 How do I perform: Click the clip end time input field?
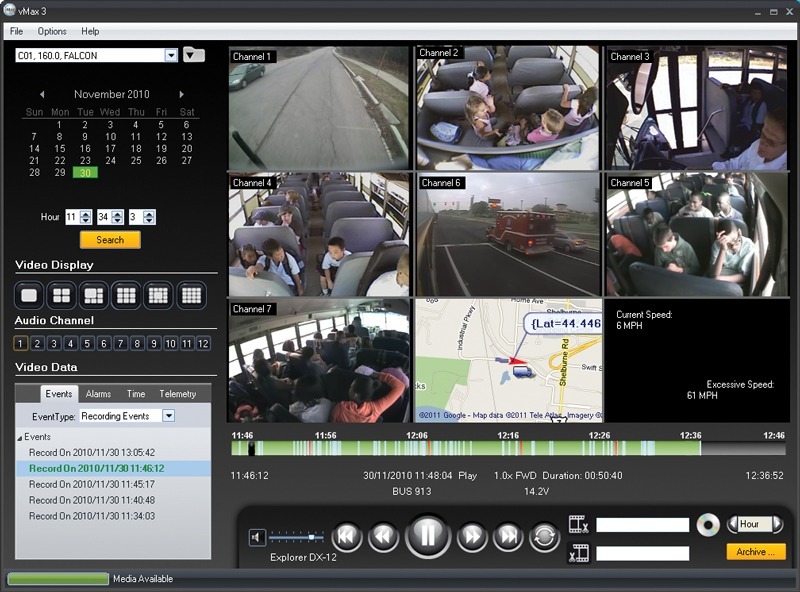click(642, 553)
